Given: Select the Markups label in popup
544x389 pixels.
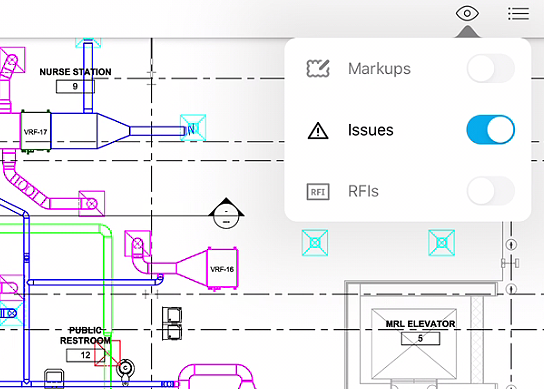Looking at the screenshot, I should coord(379,69).
